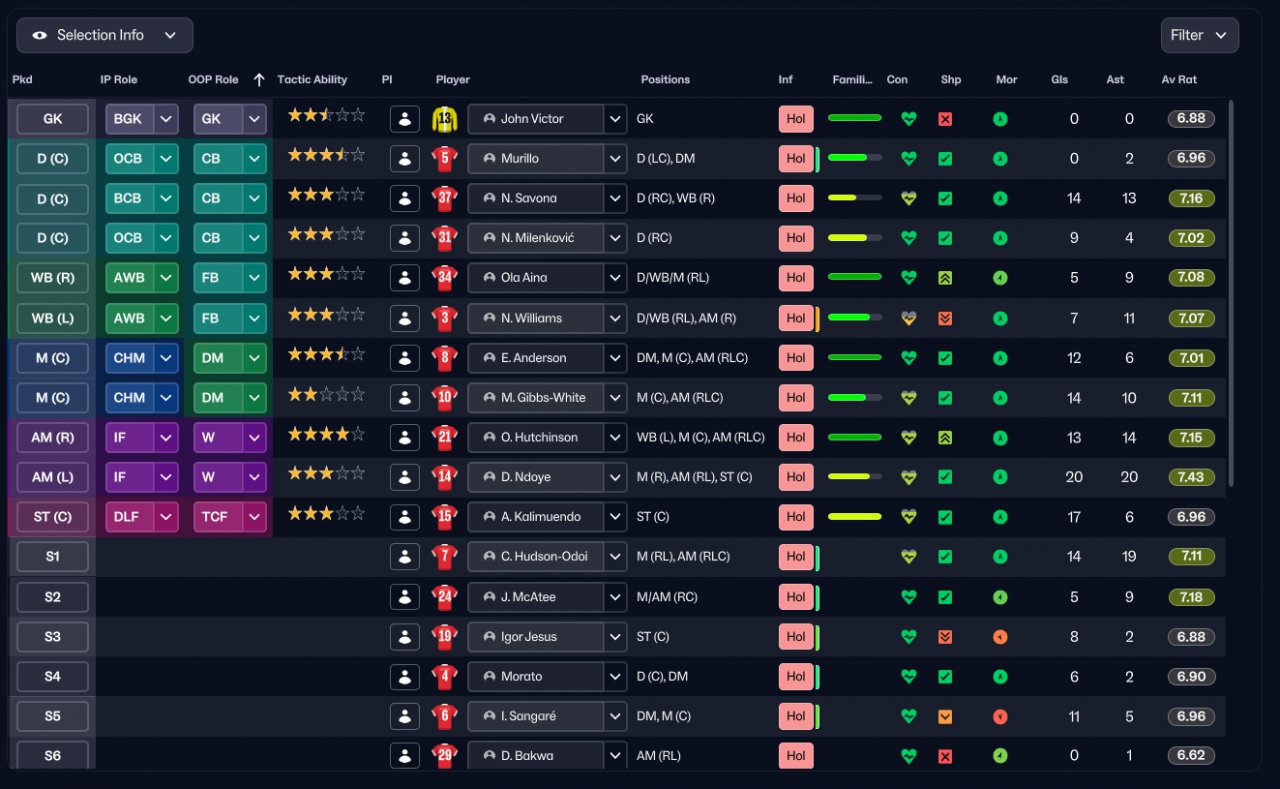Select the E. Anderson player name field

point(535,358)
